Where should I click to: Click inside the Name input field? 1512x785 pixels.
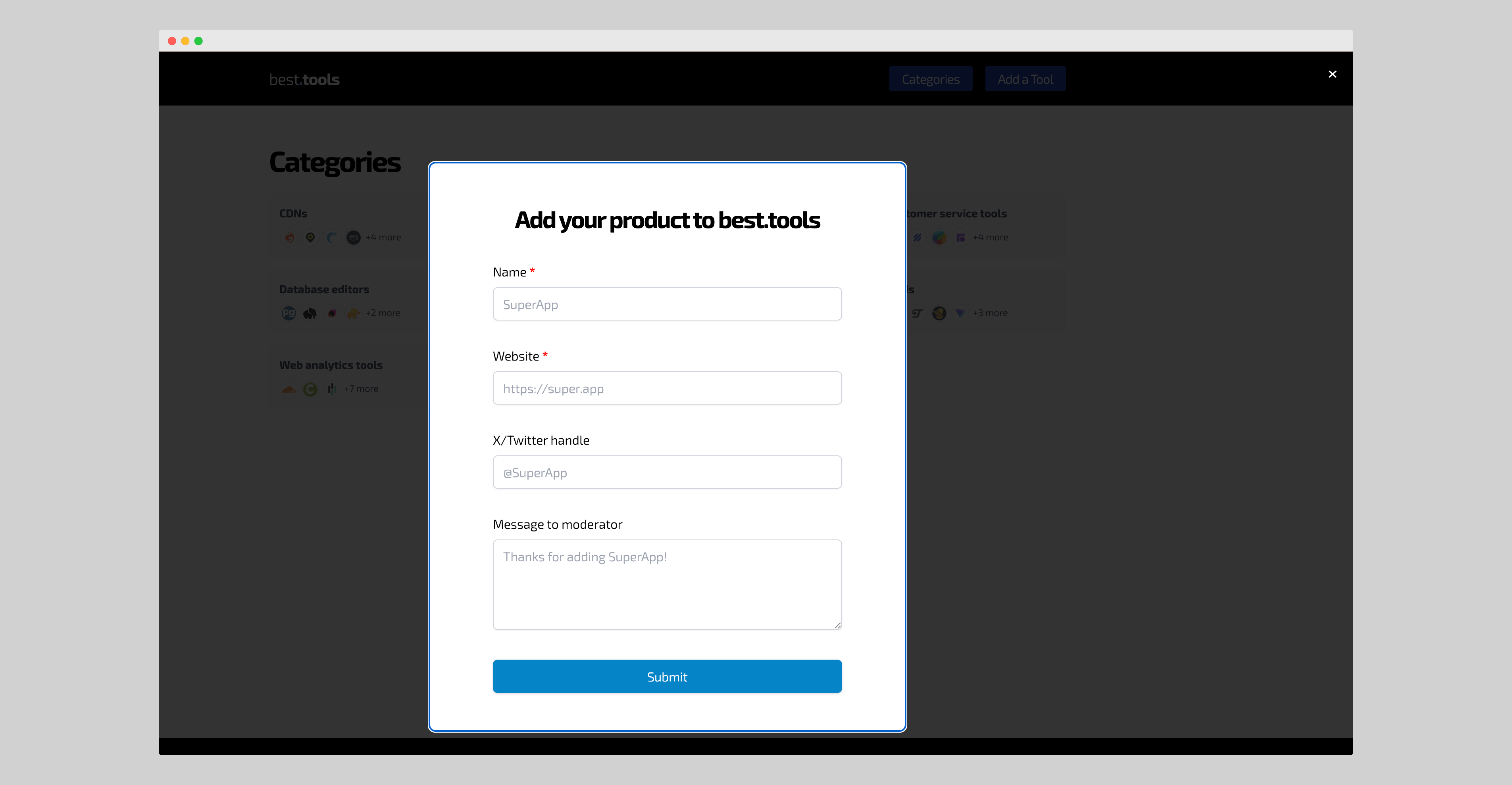[667, 304]
